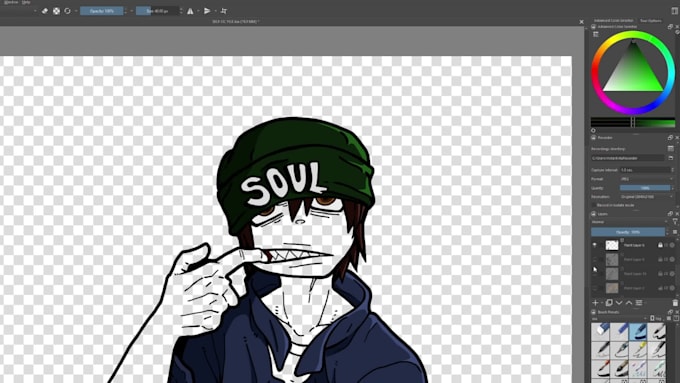Image resolution: width=680 pixels, height=383 pixels.
Task: Float the Advanced Color Selector docker
Action: [x=670, y=26]
